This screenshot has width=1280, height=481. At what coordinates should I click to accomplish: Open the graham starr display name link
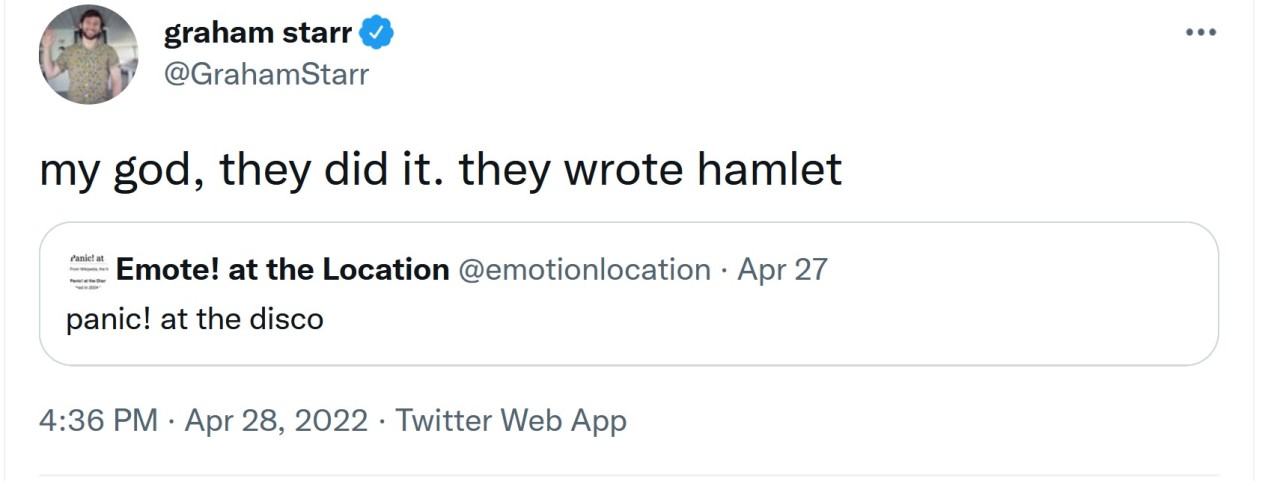[x=257, y=34]
